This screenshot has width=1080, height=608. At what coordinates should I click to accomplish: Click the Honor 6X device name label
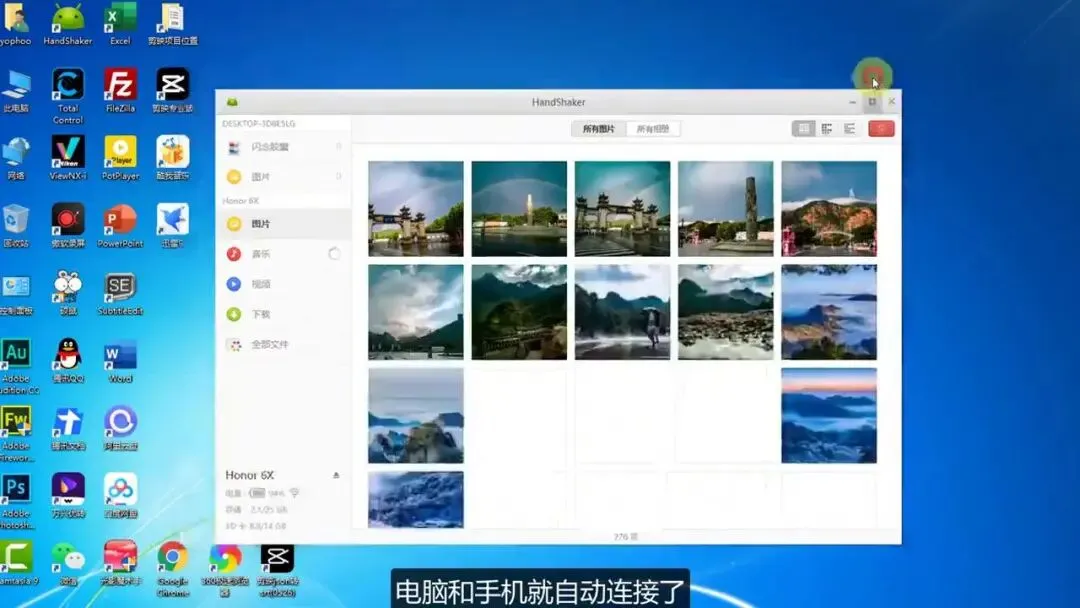249,475
